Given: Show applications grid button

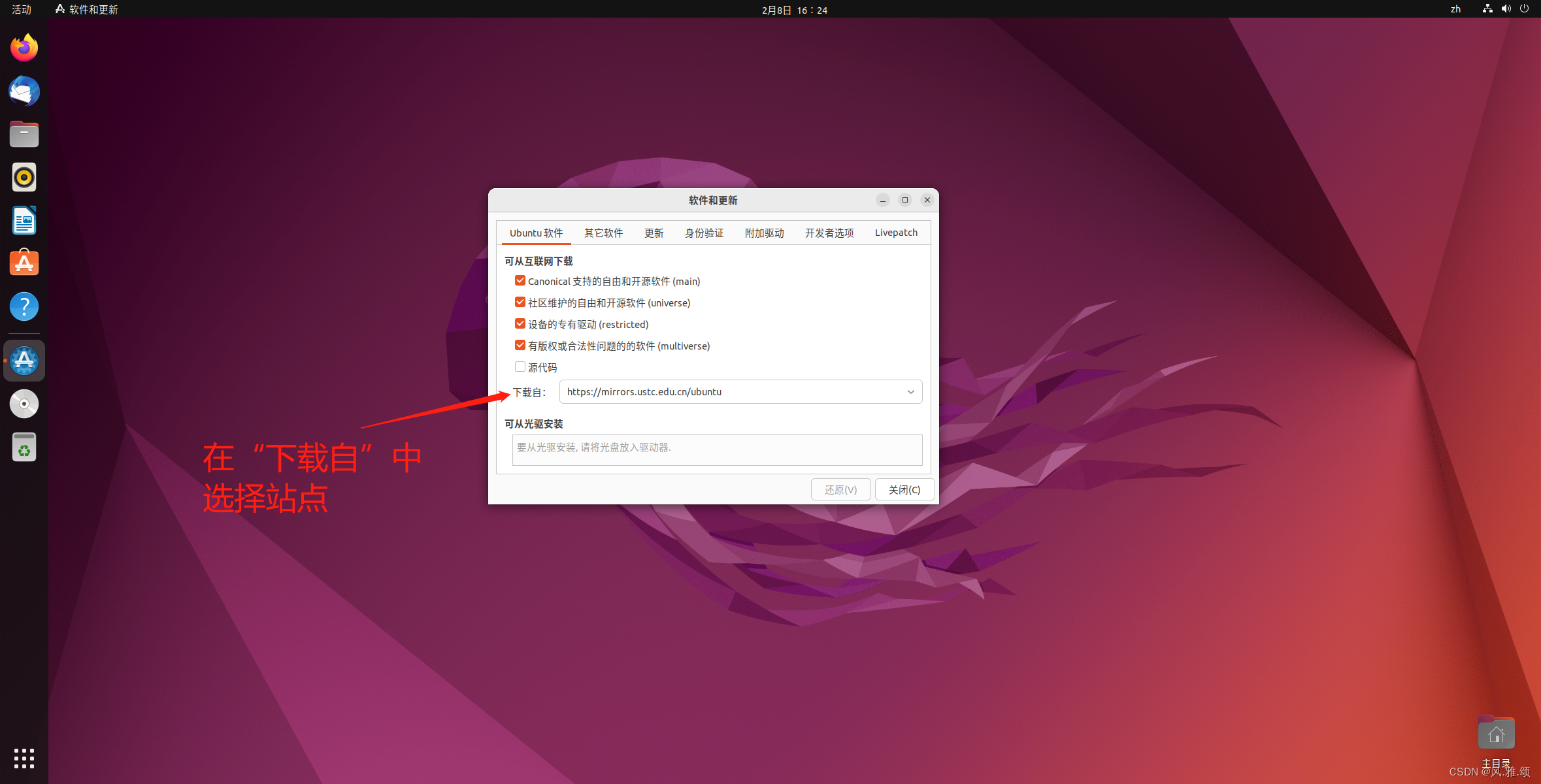Looking at the screenshot, I should coord(24,759).
